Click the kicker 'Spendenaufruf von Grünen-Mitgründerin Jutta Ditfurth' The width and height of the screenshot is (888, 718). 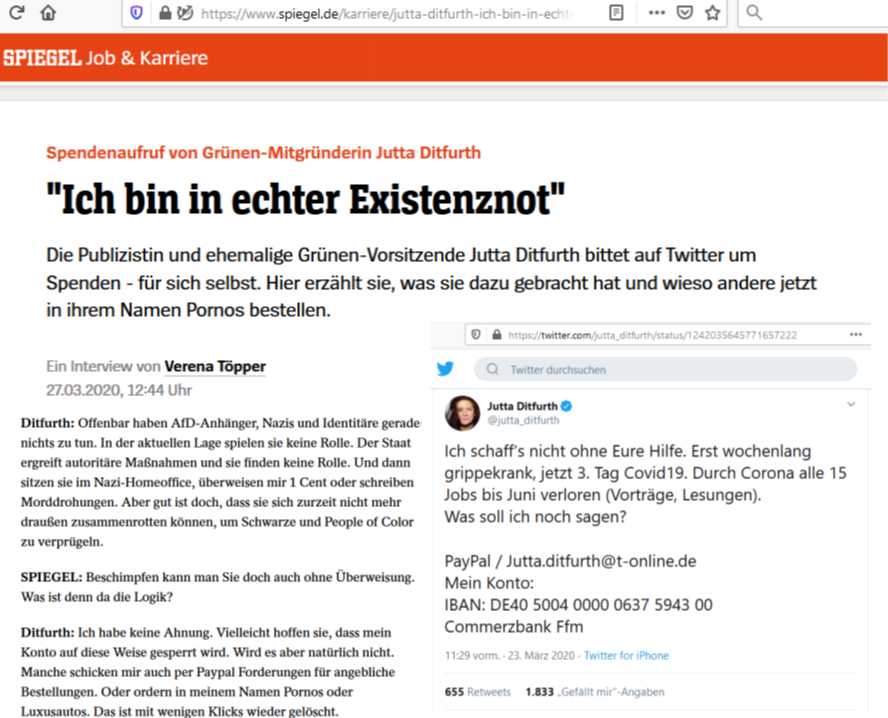[263, 153]
